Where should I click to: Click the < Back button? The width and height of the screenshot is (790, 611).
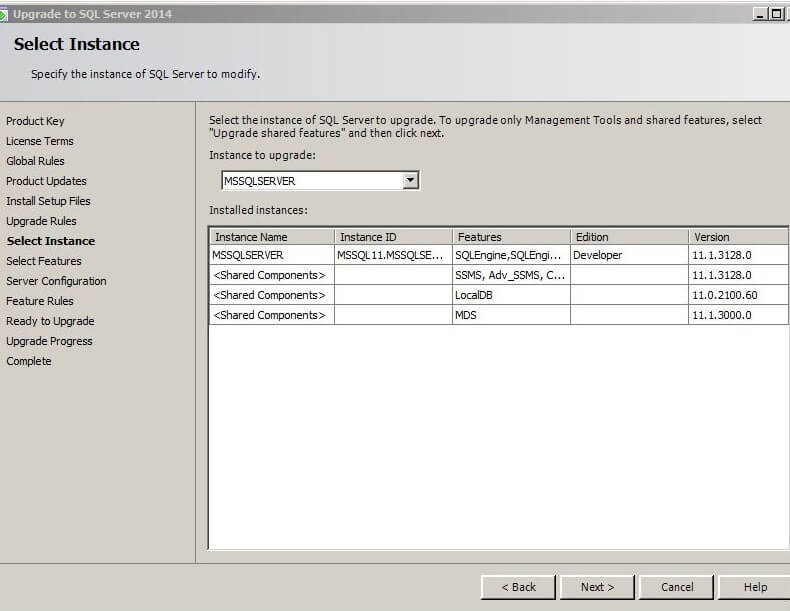click(x=518, y=587)
